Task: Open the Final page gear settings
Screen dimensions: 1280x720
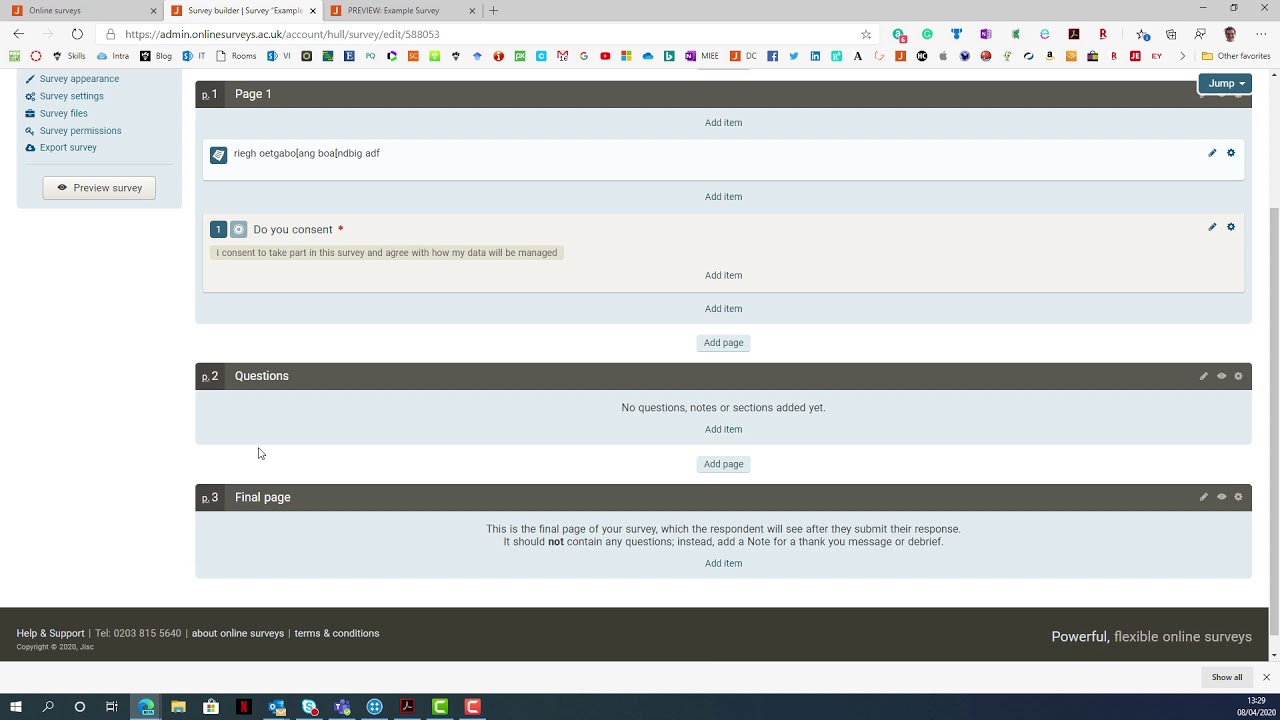Action: click(1238, 497)
